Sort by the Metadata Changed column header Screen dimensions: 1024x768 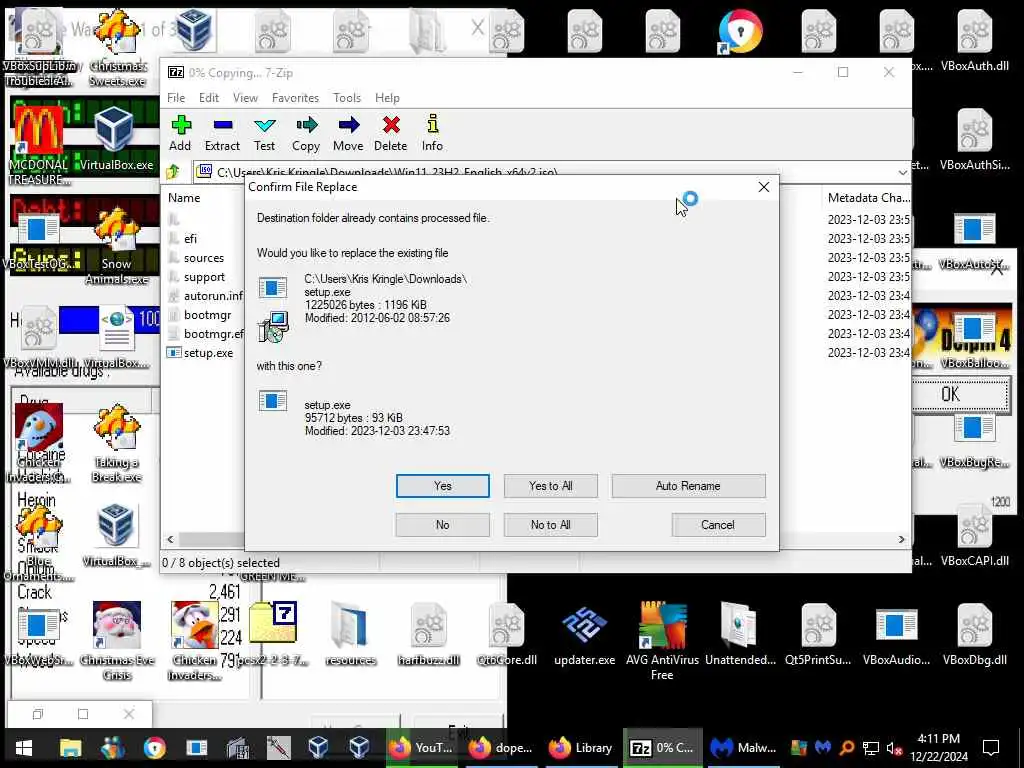867,198
